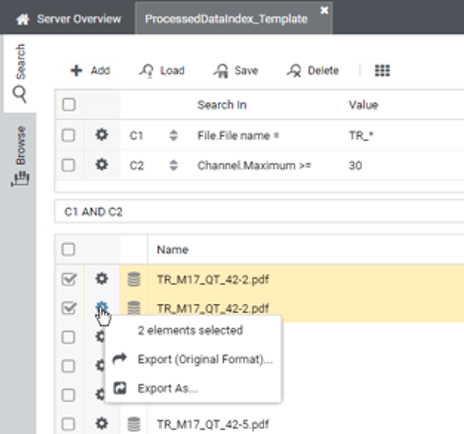Choose Export (Original Format)... menu entry
The height and width of the screenshot is (434, 464).
coord(193,359)
